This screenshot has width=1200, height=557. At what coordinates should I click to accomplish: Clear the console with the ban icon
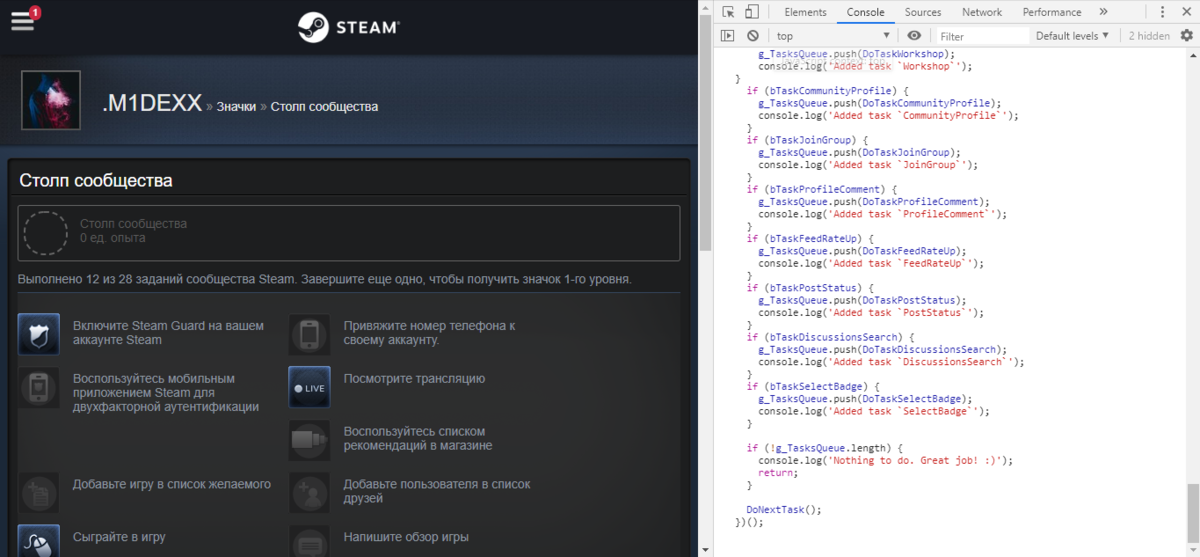(x=753, y=36)
